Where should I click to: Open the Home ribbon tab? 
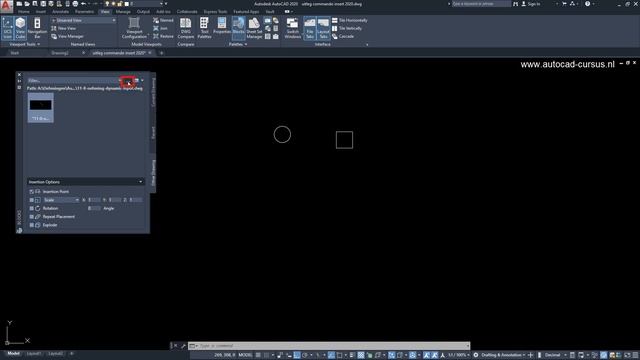tap(24, 12)
